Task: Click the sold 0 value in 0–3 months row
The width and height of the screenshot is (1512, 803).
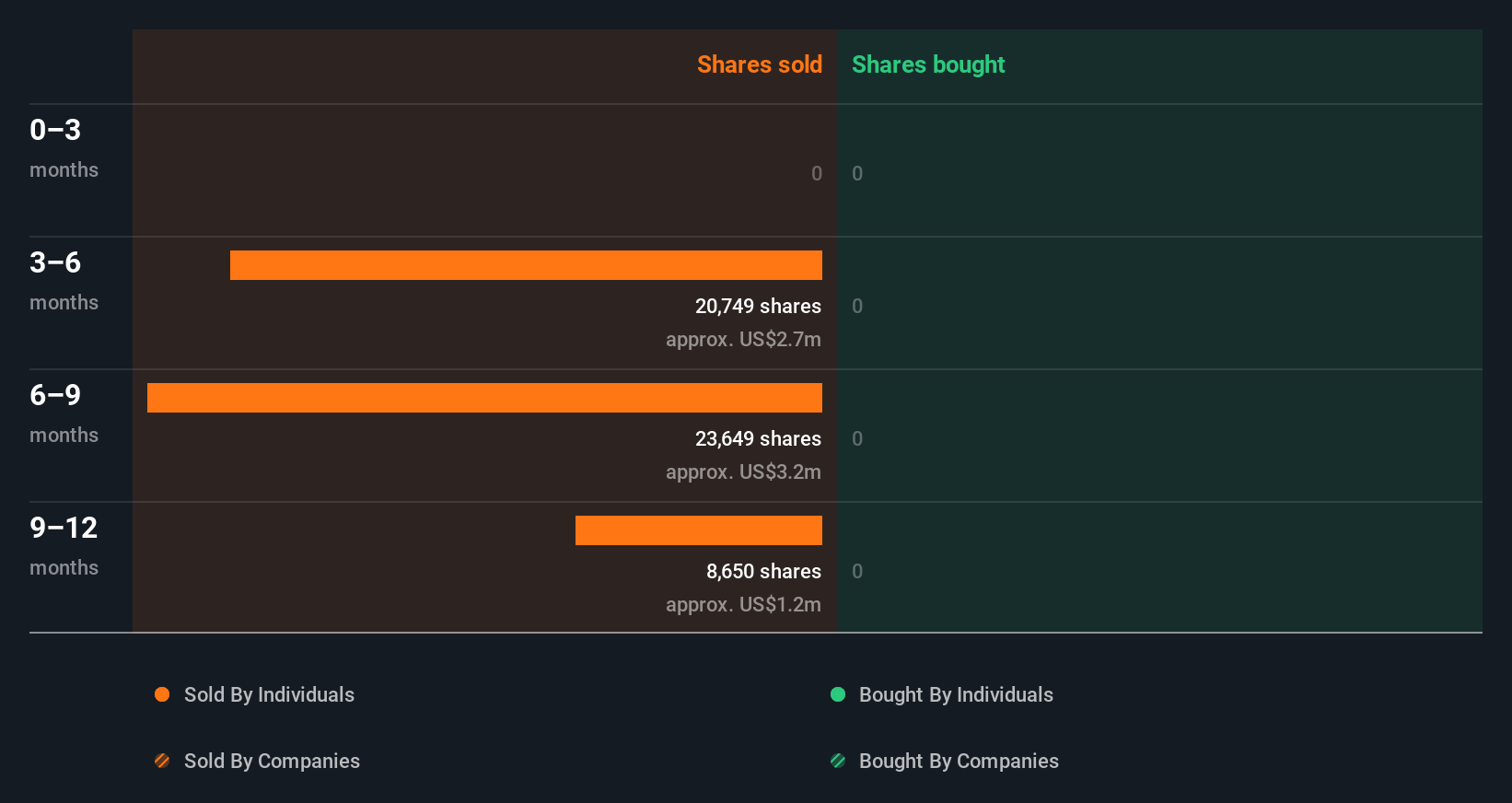Action: point(817,173)
